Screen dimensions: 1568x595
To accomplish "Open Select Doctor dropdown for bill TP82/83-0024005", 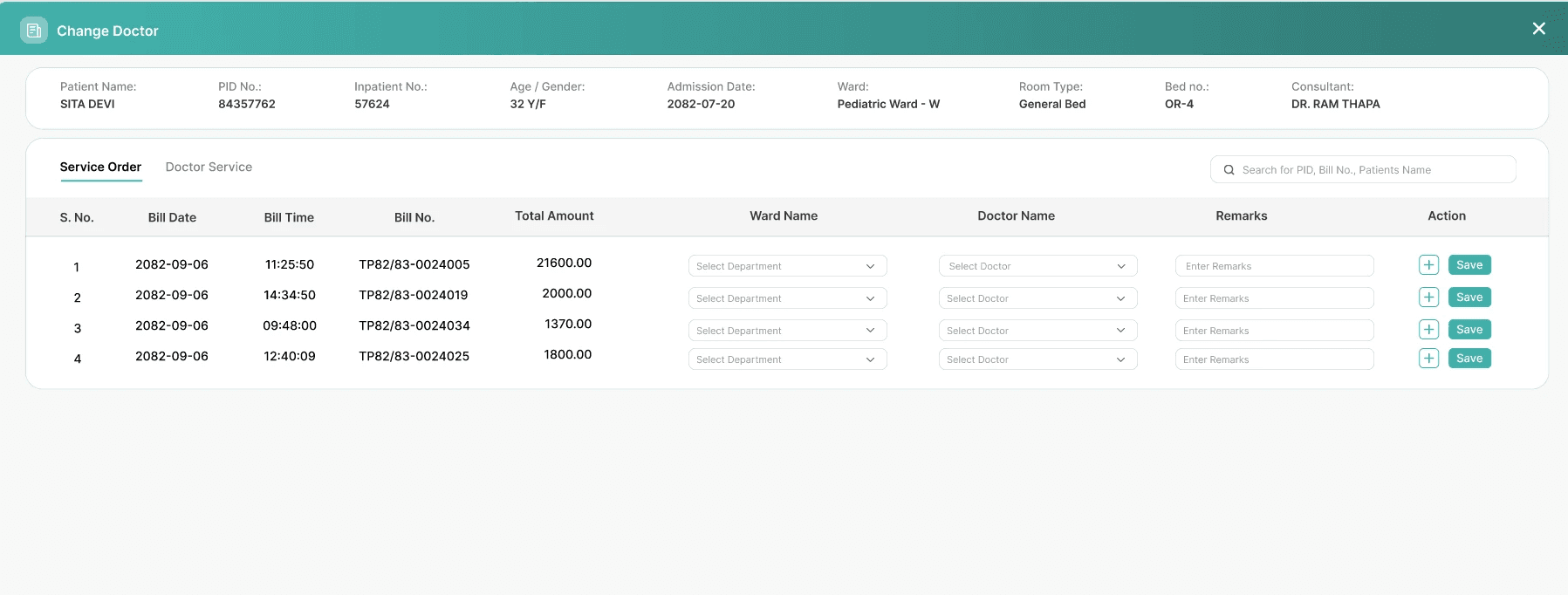I will click(x=1037, y=266).
